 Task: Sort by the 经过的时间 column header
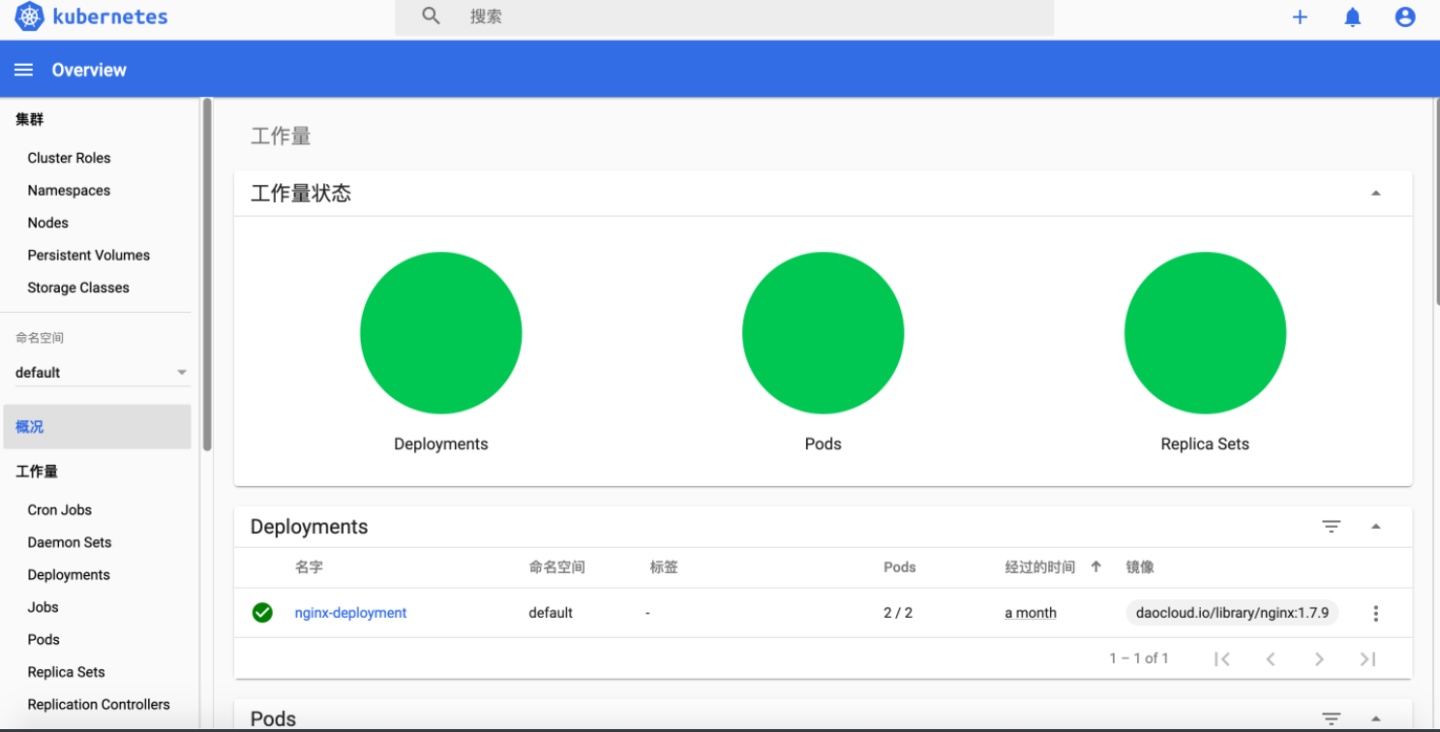pos(1040,567)
